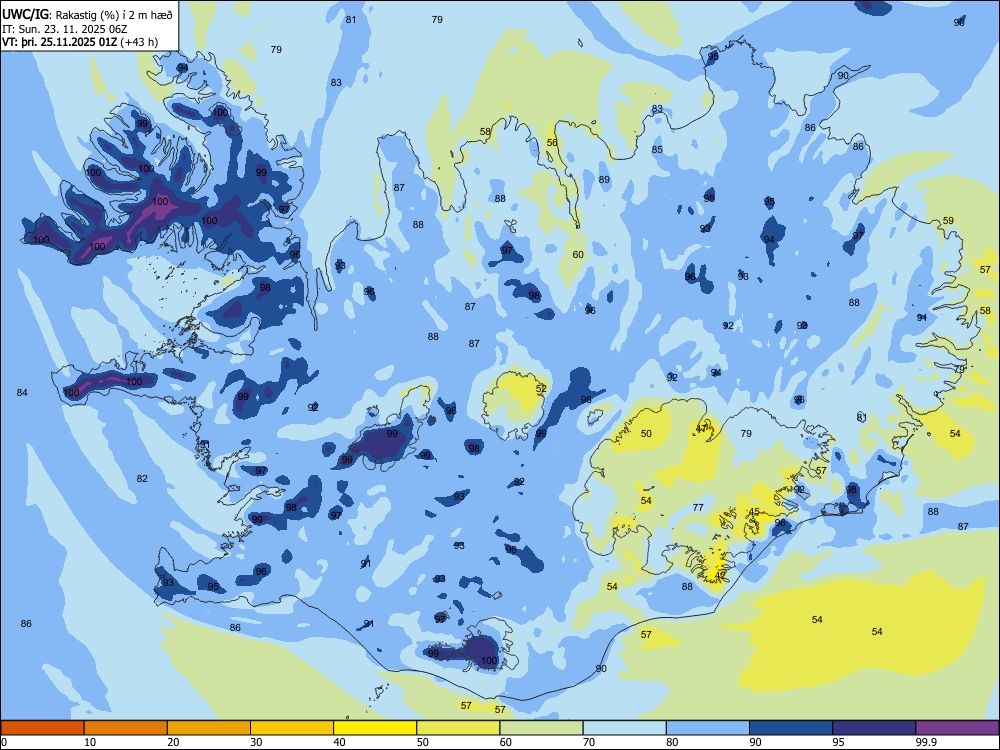This screenshot has width=1000, height=750.
Task: Select the medium blue 80–90 legend swatch
Action: pos(708,728)
